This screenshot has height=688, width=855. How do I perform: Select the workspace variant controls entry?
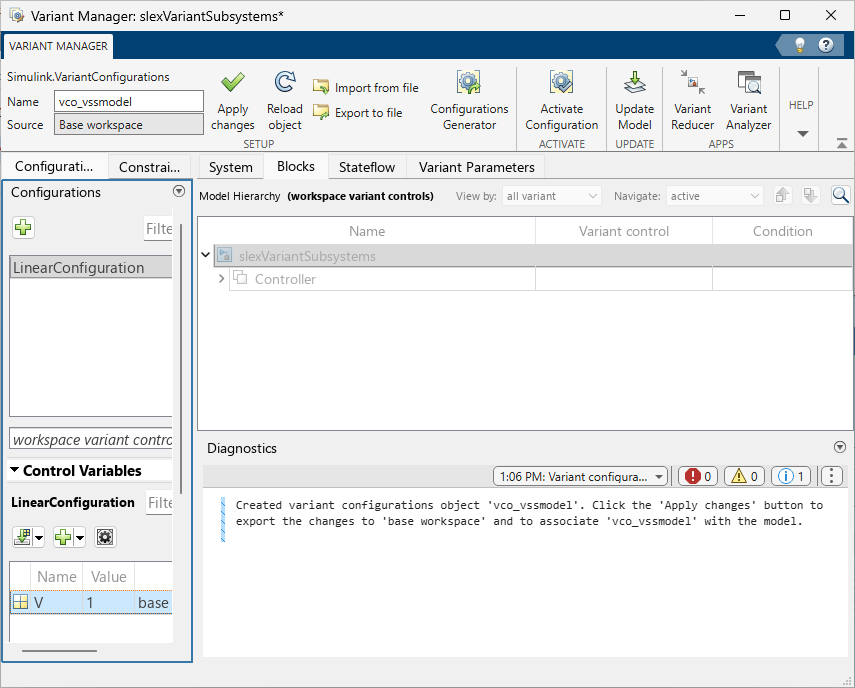click(x=91, y=439)
